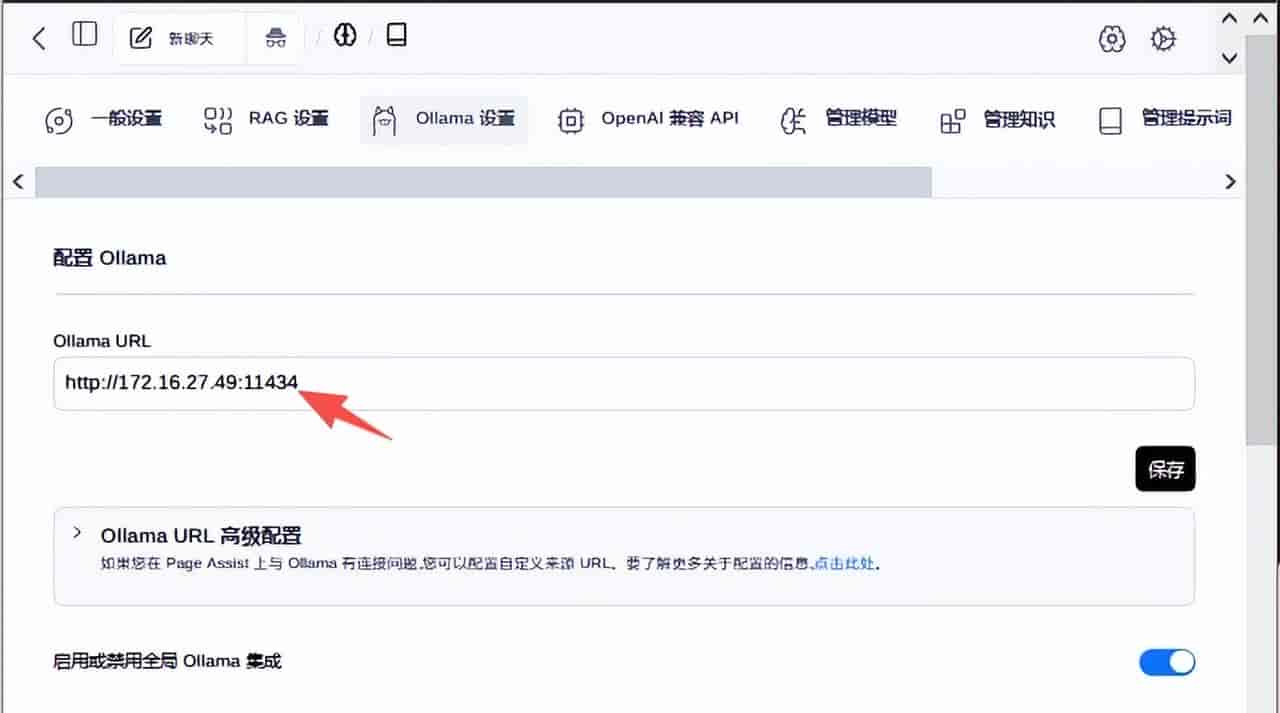Click the tab strip left scroll arrow

click(17, 181)
